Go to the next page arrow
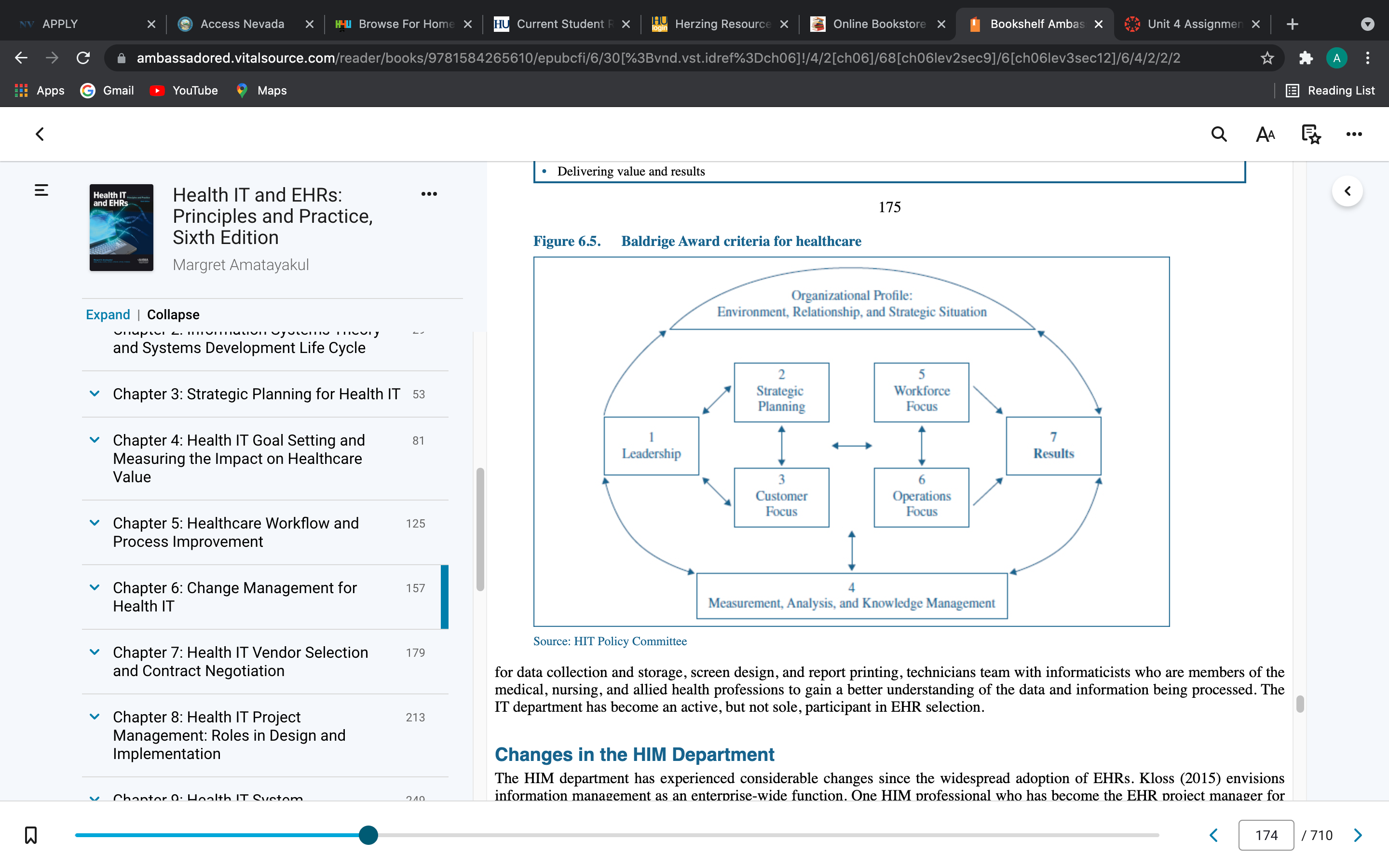Viewport: 1389px width, 868px height. pos(1358,835)
